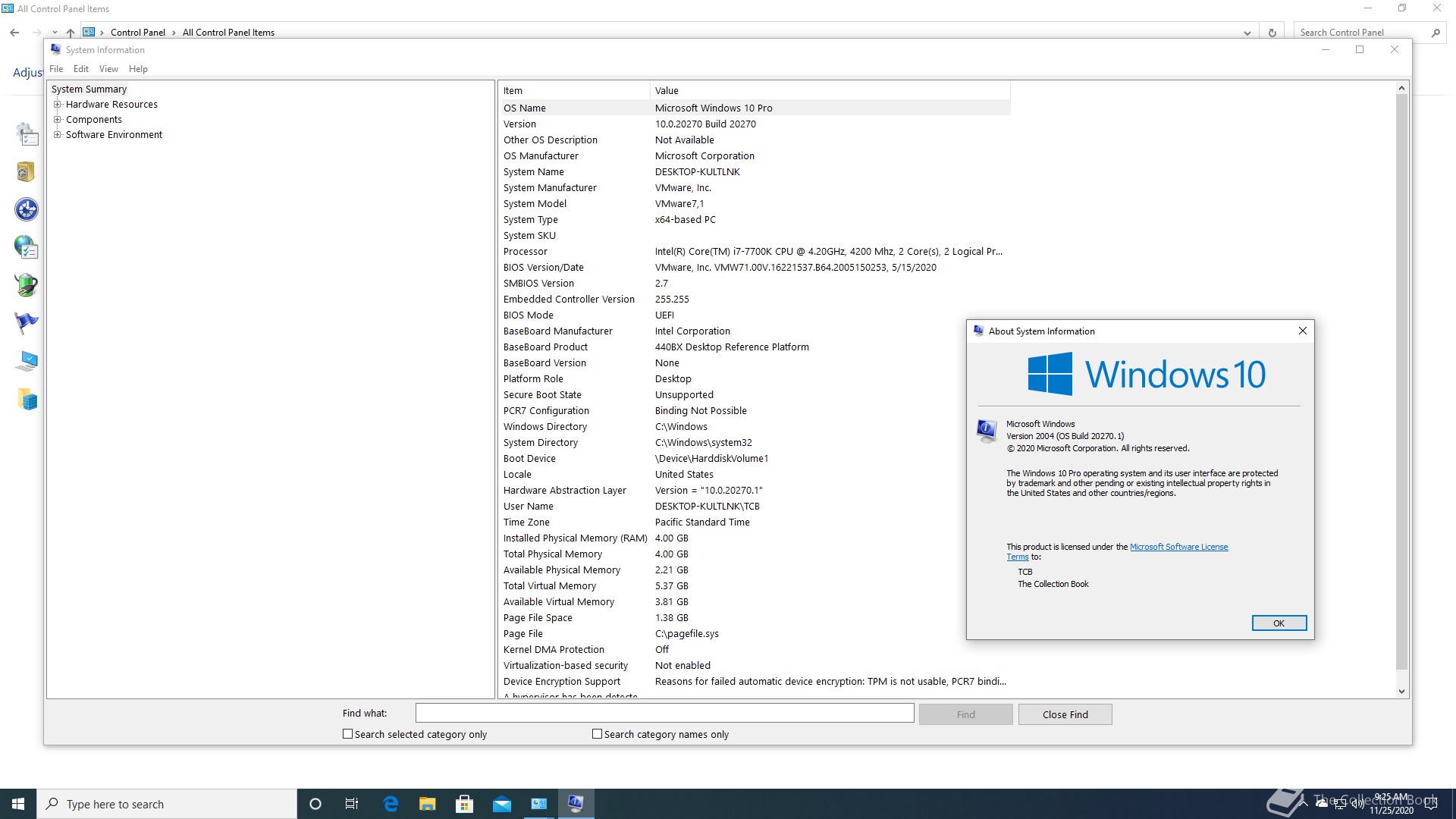Click the computer info icon in About dialog
The width and height of the screenshot is (1456, 819).
coord(987,431)
